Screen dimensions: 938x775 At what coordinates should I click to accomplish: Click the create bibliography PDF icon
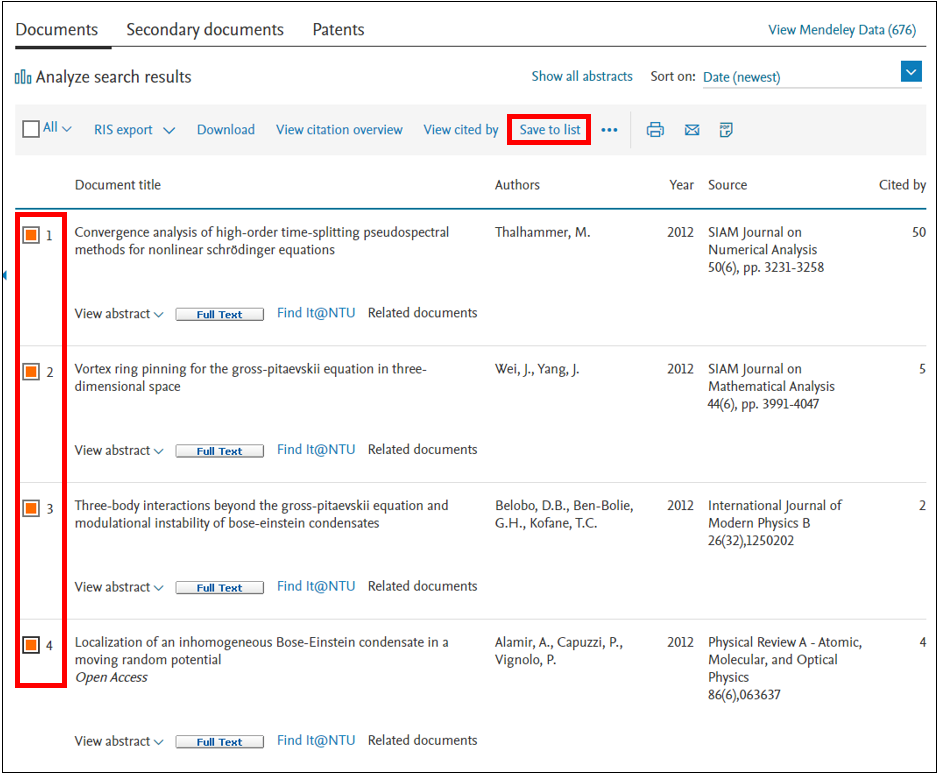pyautogui.click(x=726, y=130)
